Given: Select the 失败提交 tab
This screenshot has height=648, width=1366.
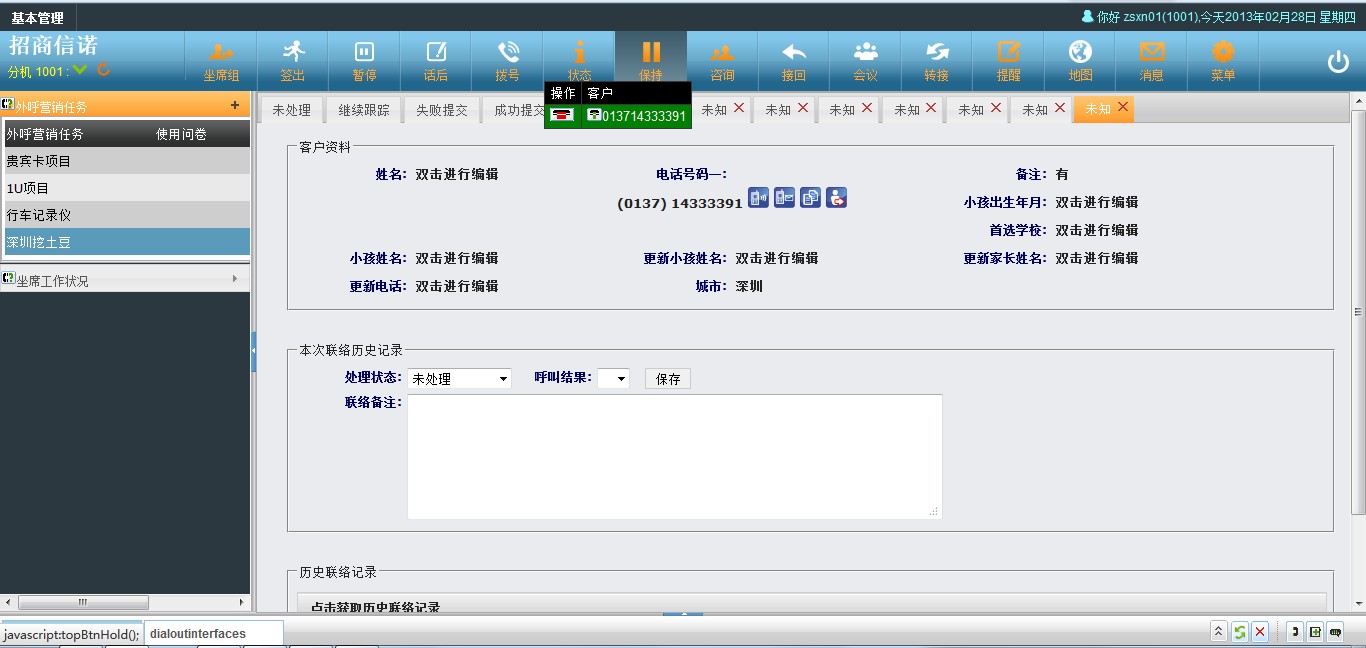Looking at the screenshot, I should pos(442,110).
